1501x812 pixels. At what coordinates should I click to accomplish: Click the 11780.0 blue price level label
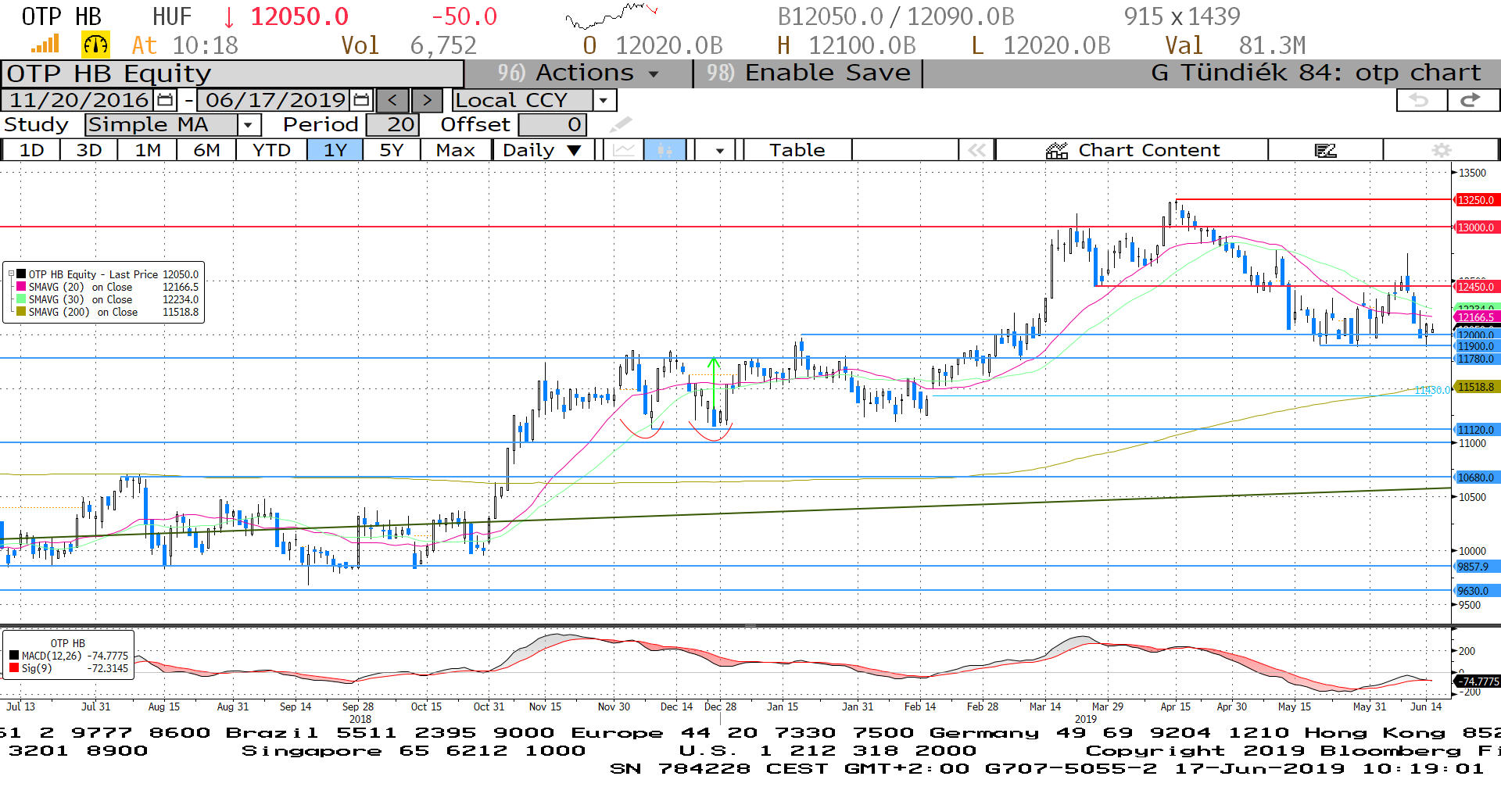click(x=1476, y=359)
